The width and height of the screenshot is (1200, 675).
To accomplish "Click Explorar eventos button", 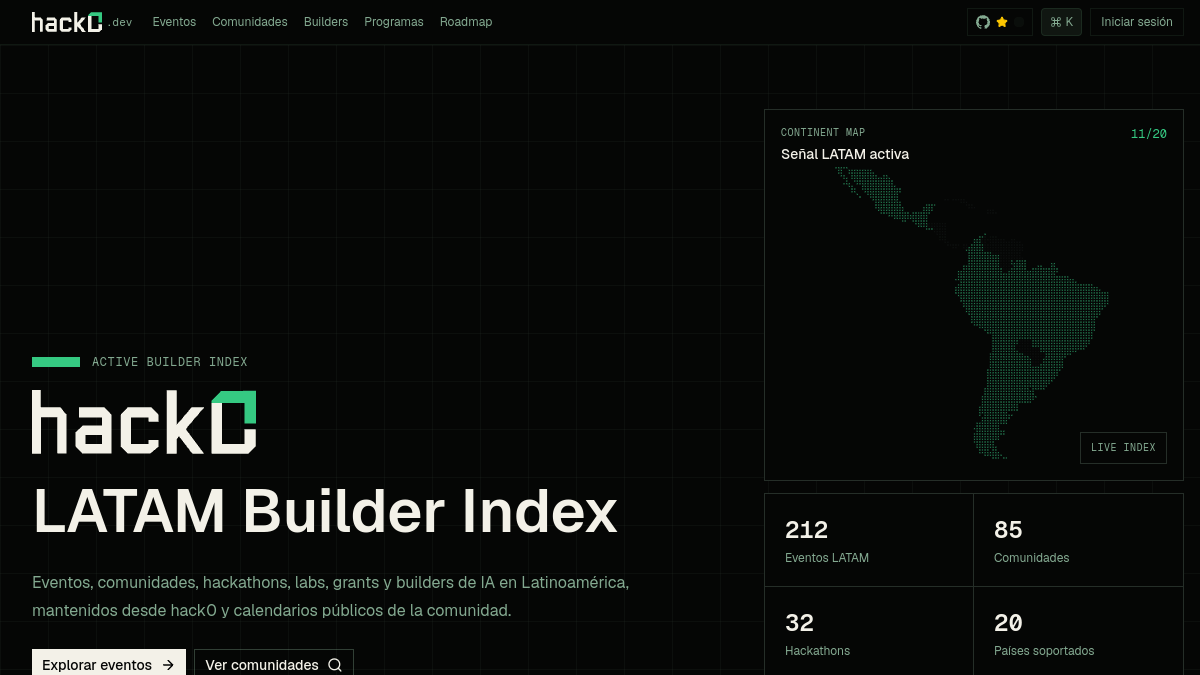I will 109,664.
